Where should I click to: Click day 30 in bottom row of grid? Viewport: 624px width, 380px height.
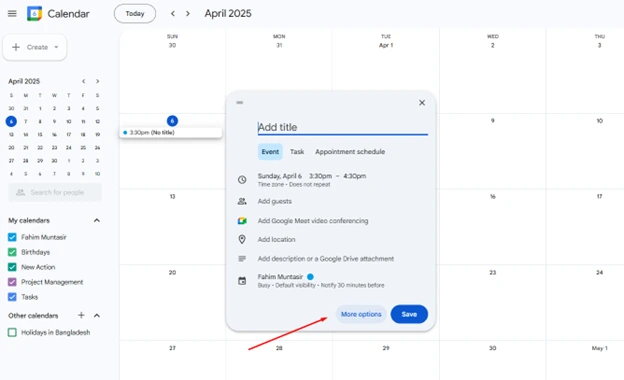coord(493,348)
